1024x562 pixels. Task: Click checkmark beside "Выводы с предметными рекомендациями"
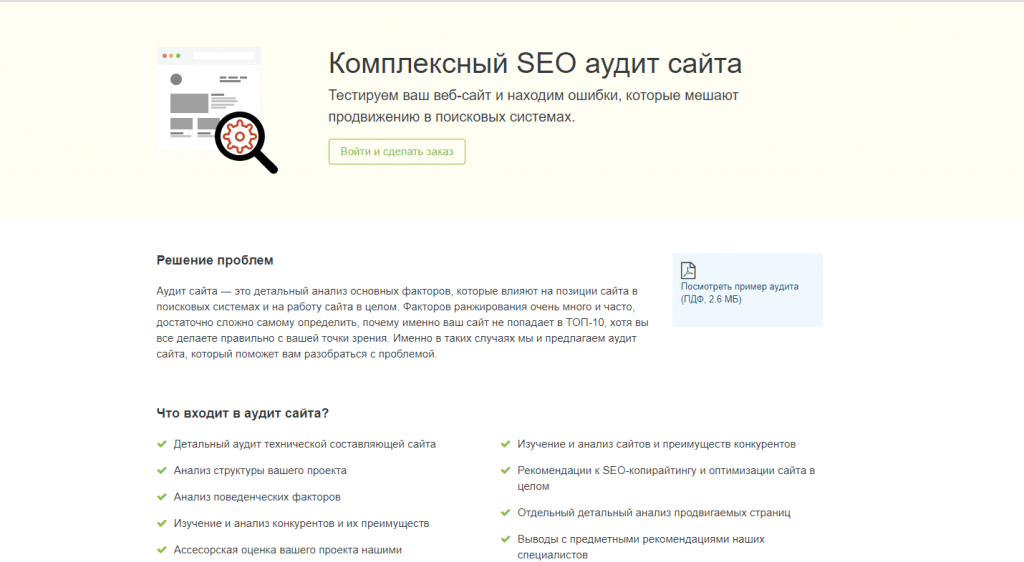coord(506,539)
